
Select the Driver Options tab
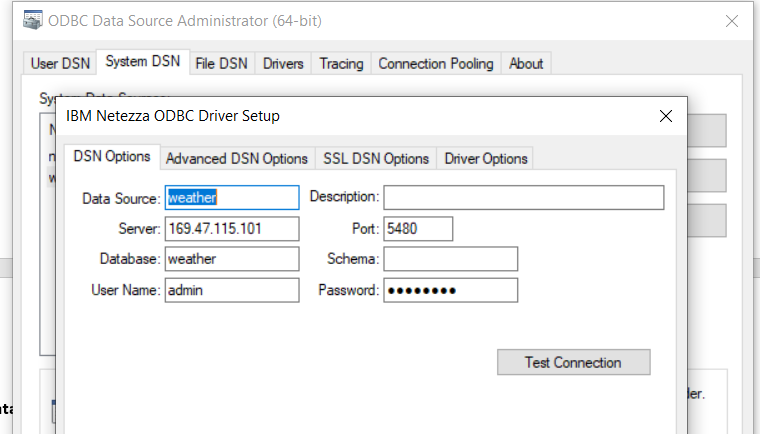(486, 158)
